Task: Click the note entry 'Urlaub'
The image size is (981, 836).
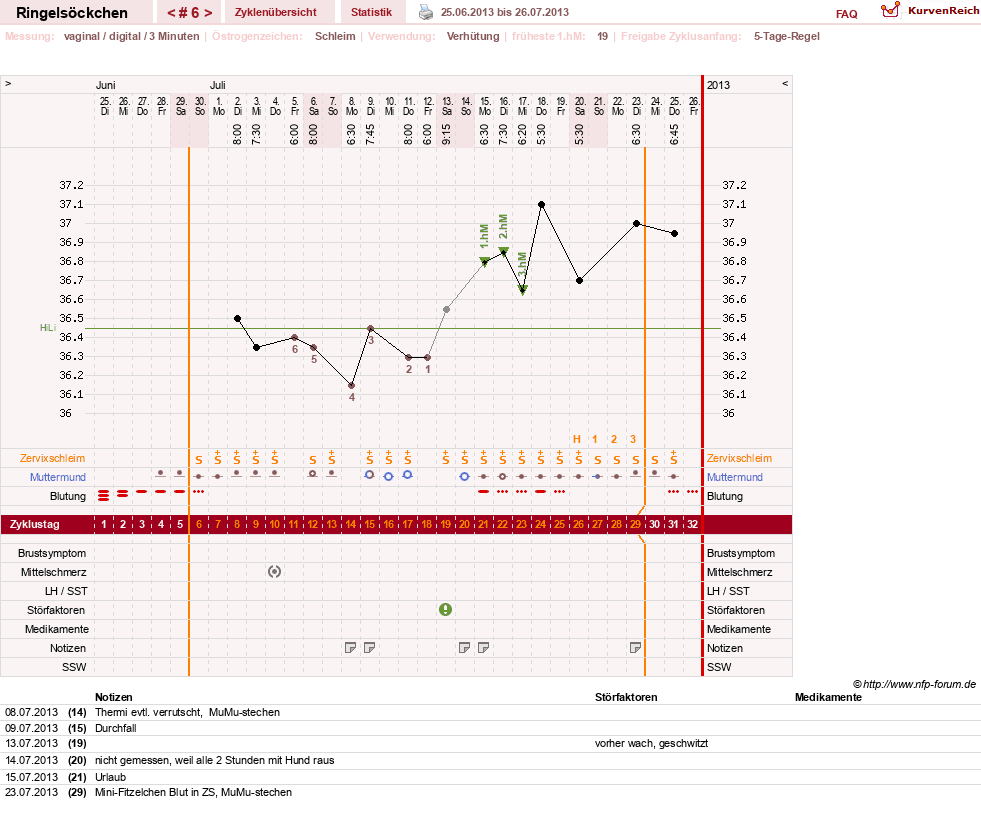Action: point(111,777)
